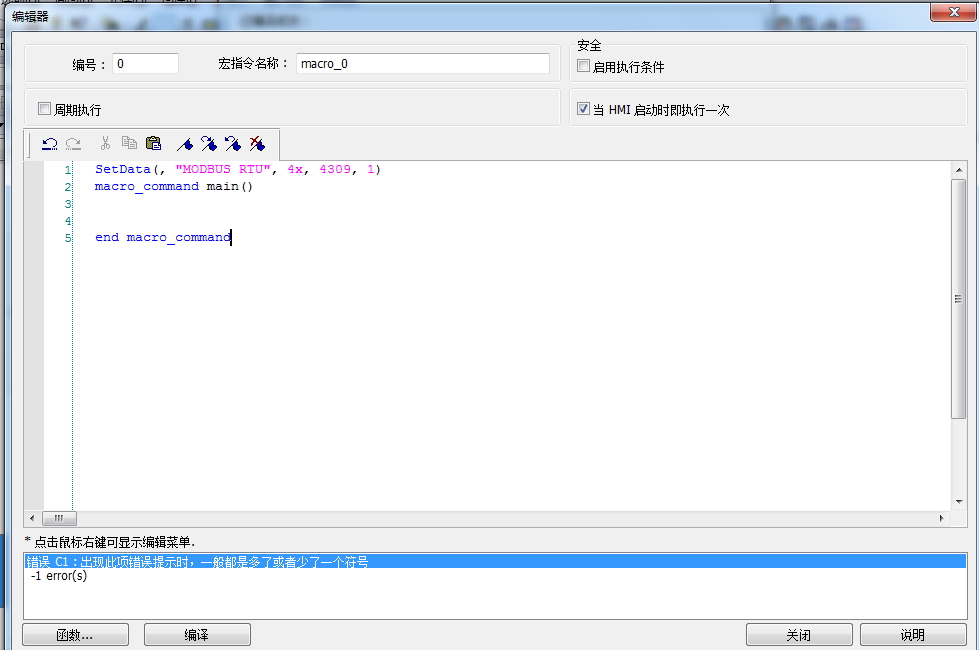Jump to next bookmark flag icon
Viewport: 979px width, 650px height.
(x=208, y=144)
